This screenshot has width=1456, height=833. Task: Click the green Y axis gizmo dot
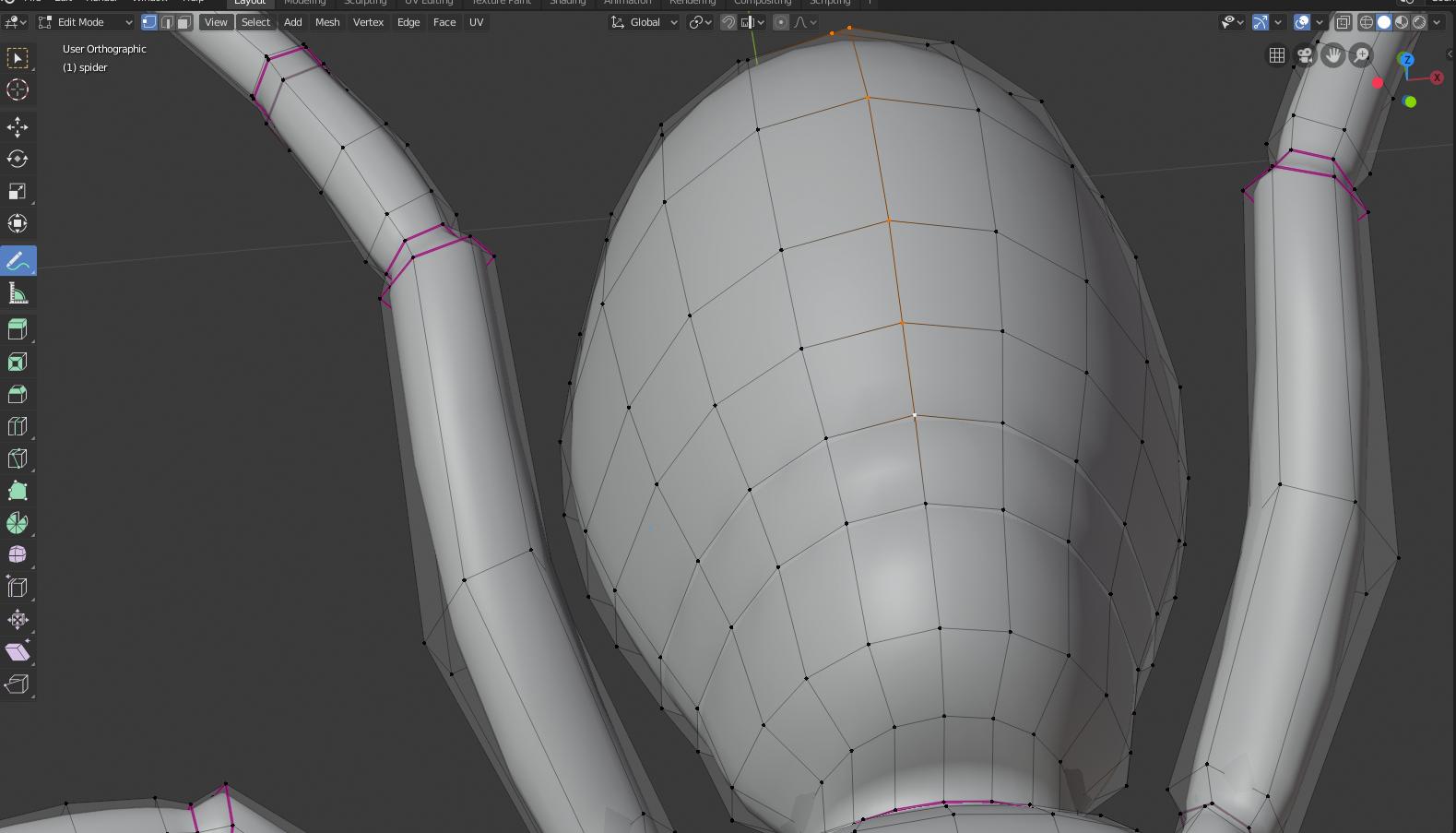(x=1409, y=101)
